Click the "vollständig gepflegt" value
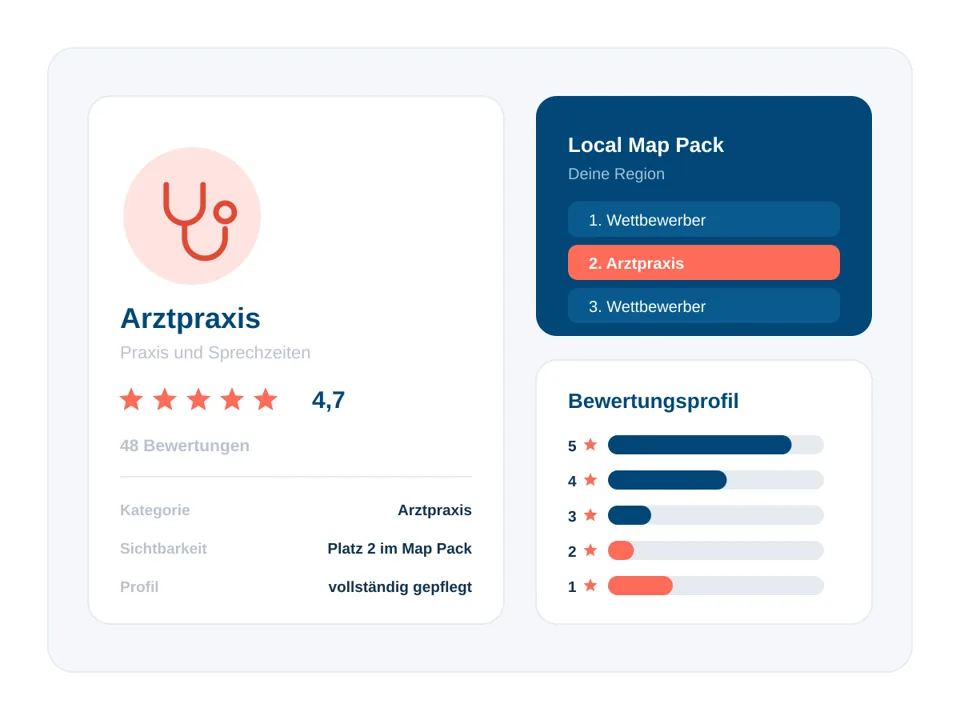Image resolution: width=960 pixels, height=720 pixels. pyautogui.click(x=400, y=587)
